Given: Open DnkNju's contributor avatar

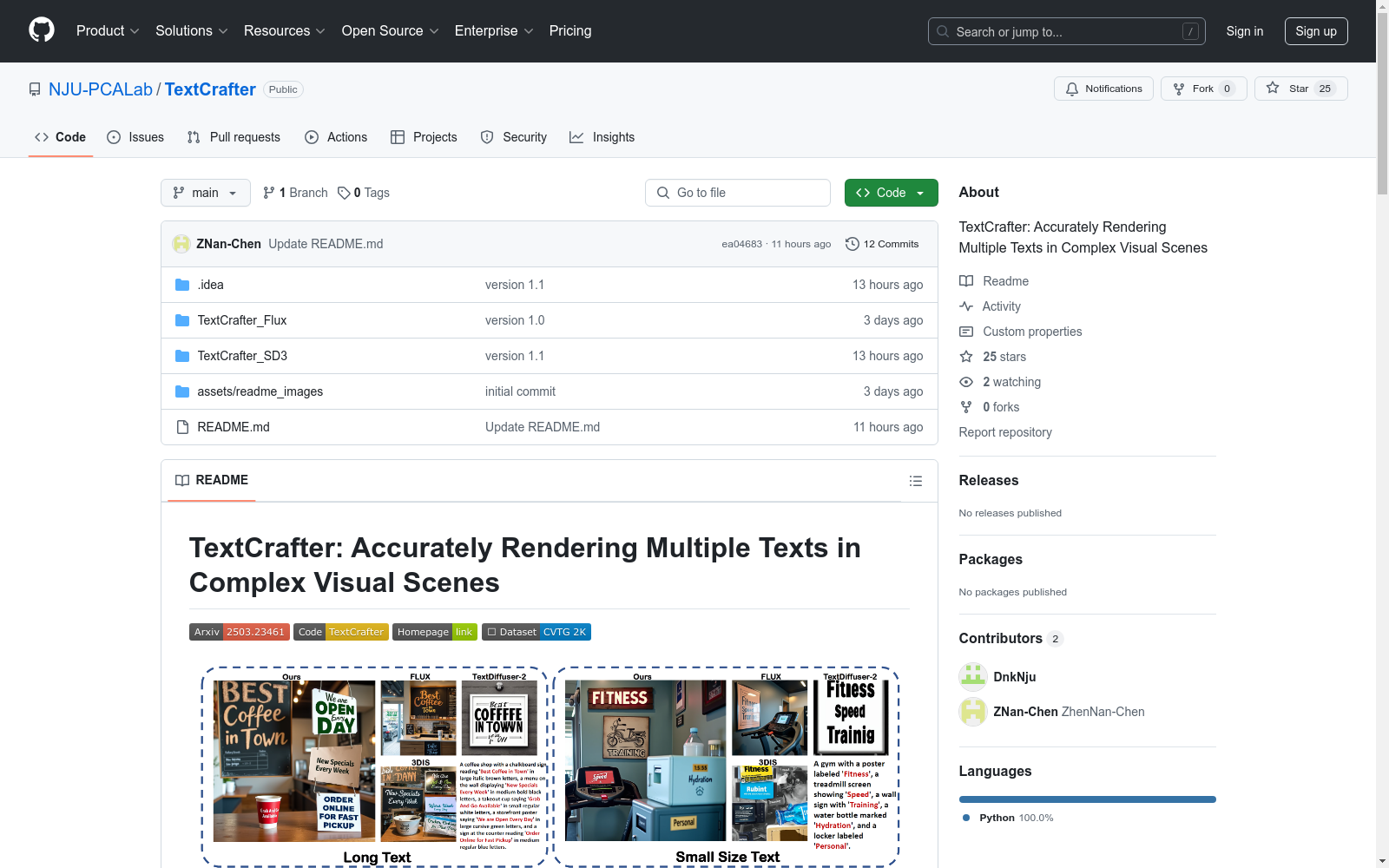Looking at the screenshot, I should pyautogui.click(x=973, y=677).
